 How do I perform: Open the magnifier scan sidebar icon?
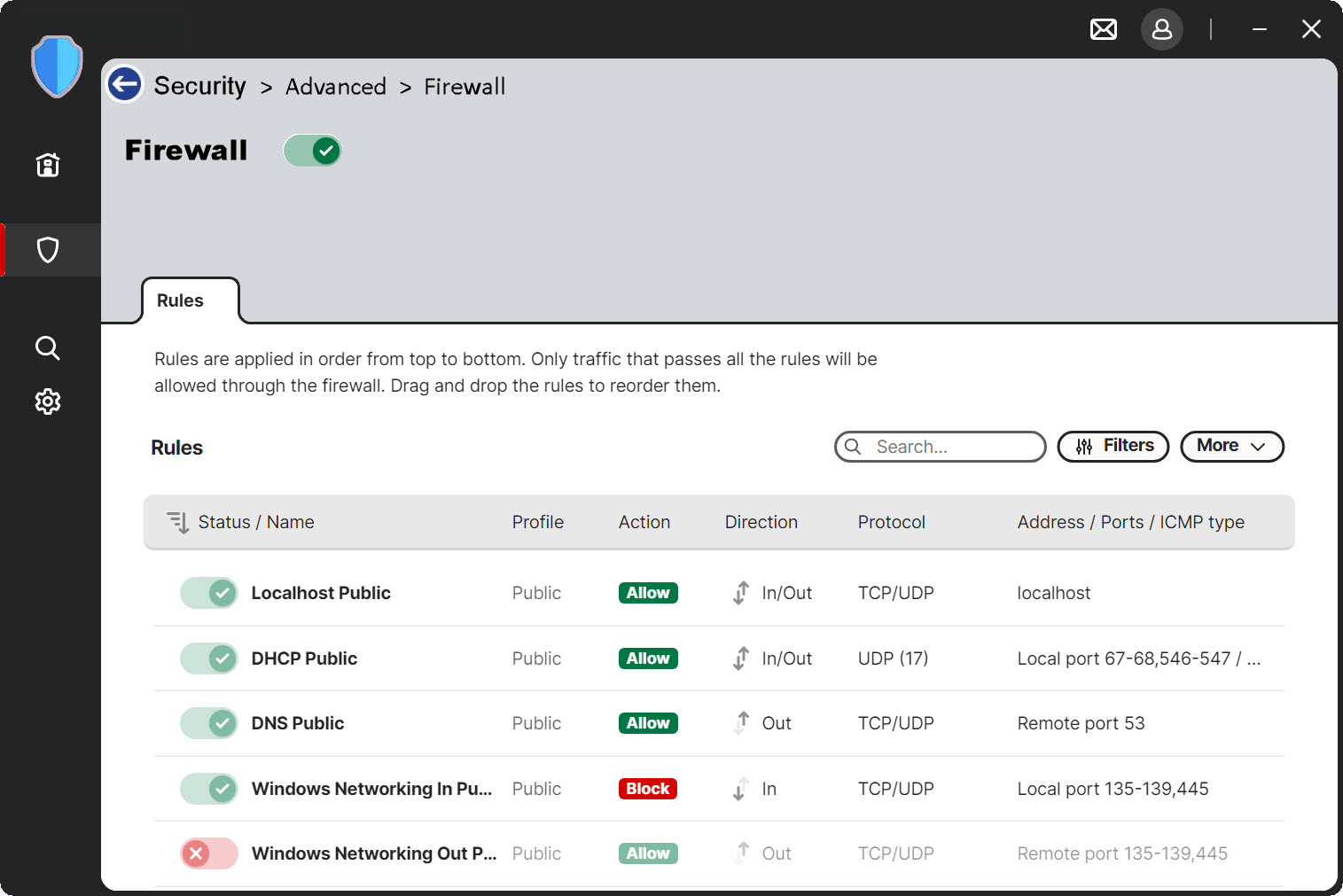48,348
